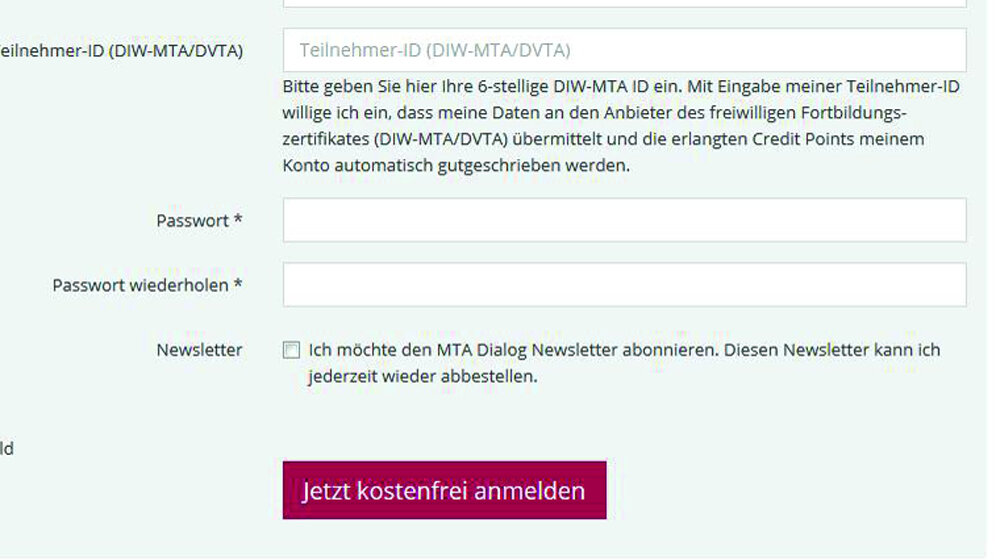This screenshot has width=995, height=560.
Task: Enable the MTA Dialog Newsletter checkbox
Action: tap(291, 350)
